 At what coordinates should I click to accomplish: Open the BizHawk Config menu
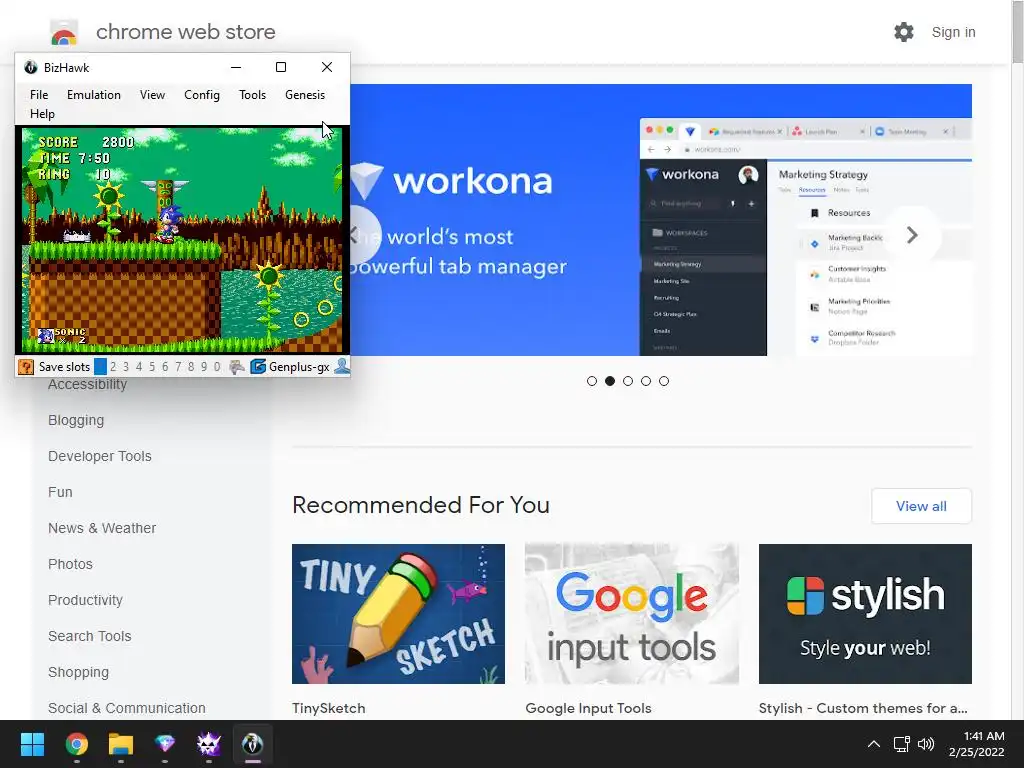(202, 95)
